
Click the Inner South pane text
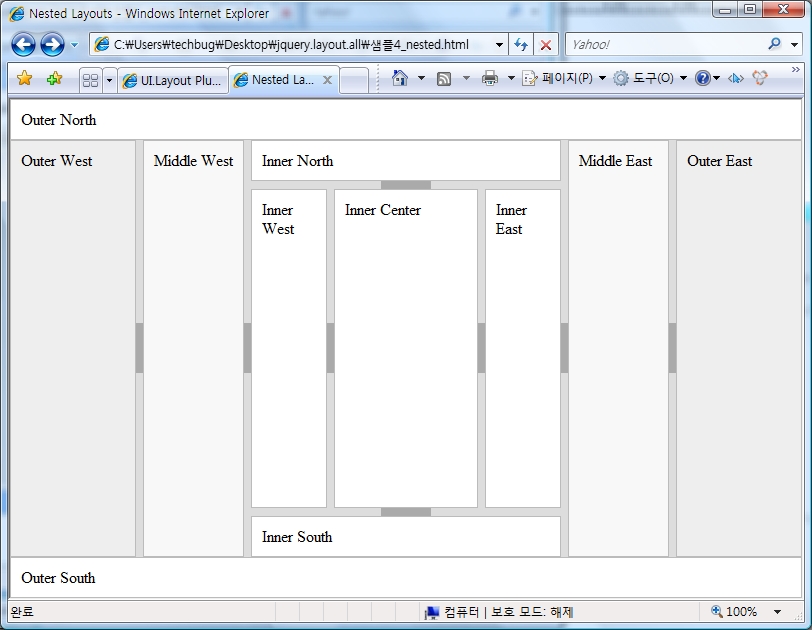click(x=297, y=537)
